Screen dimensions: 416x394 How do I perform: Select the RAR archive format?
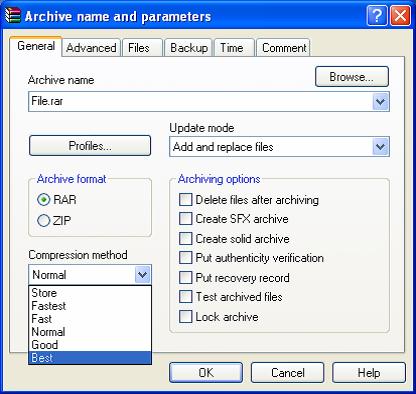pyautogui.click(x=57, y=200)
